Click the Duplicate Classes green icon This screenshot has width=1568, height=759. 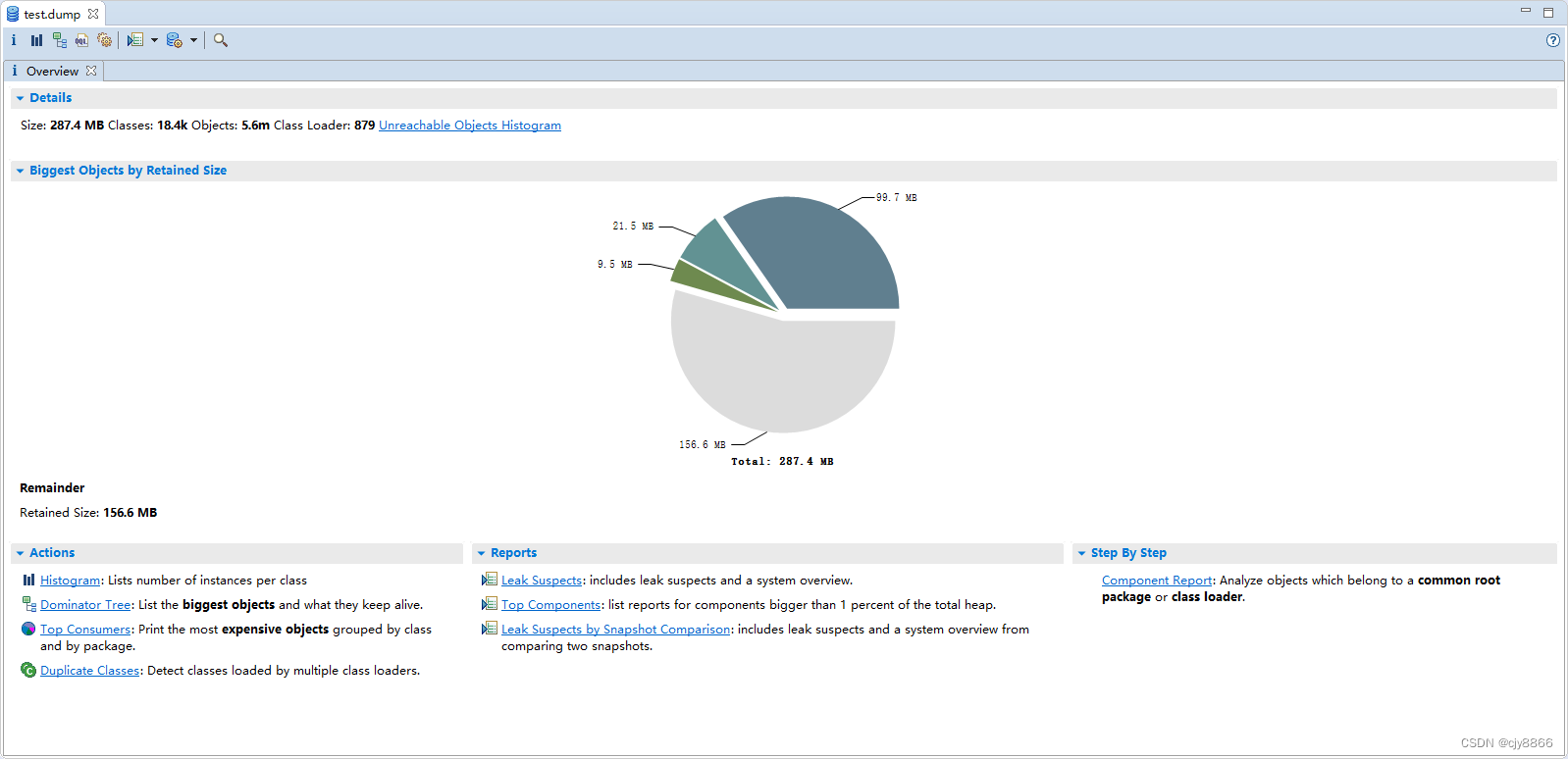pyautogui.click(x=28, y=670)
